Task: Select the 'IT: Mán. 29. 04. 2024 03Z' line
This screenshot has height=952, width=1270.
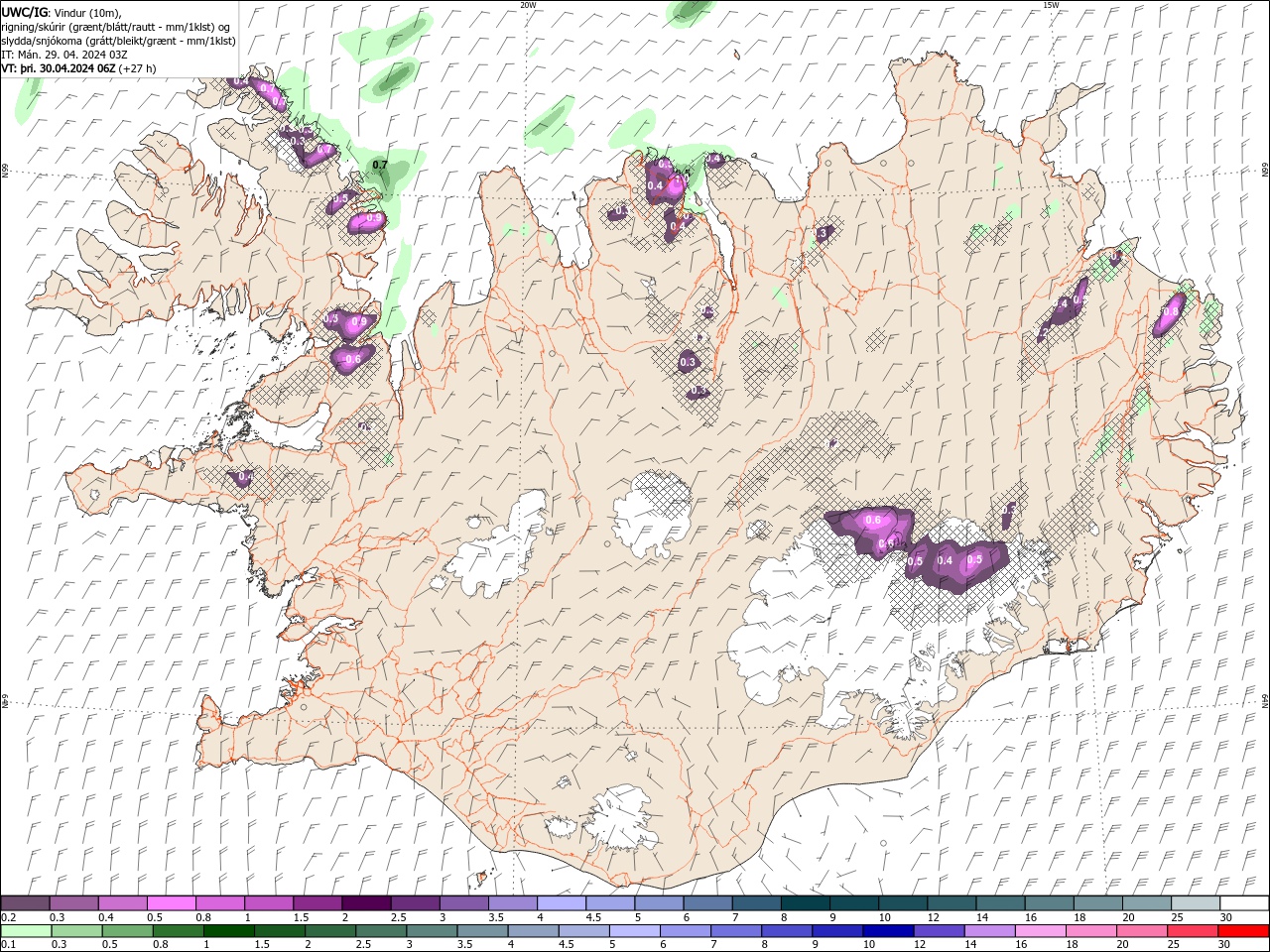Action: [66, 55]
